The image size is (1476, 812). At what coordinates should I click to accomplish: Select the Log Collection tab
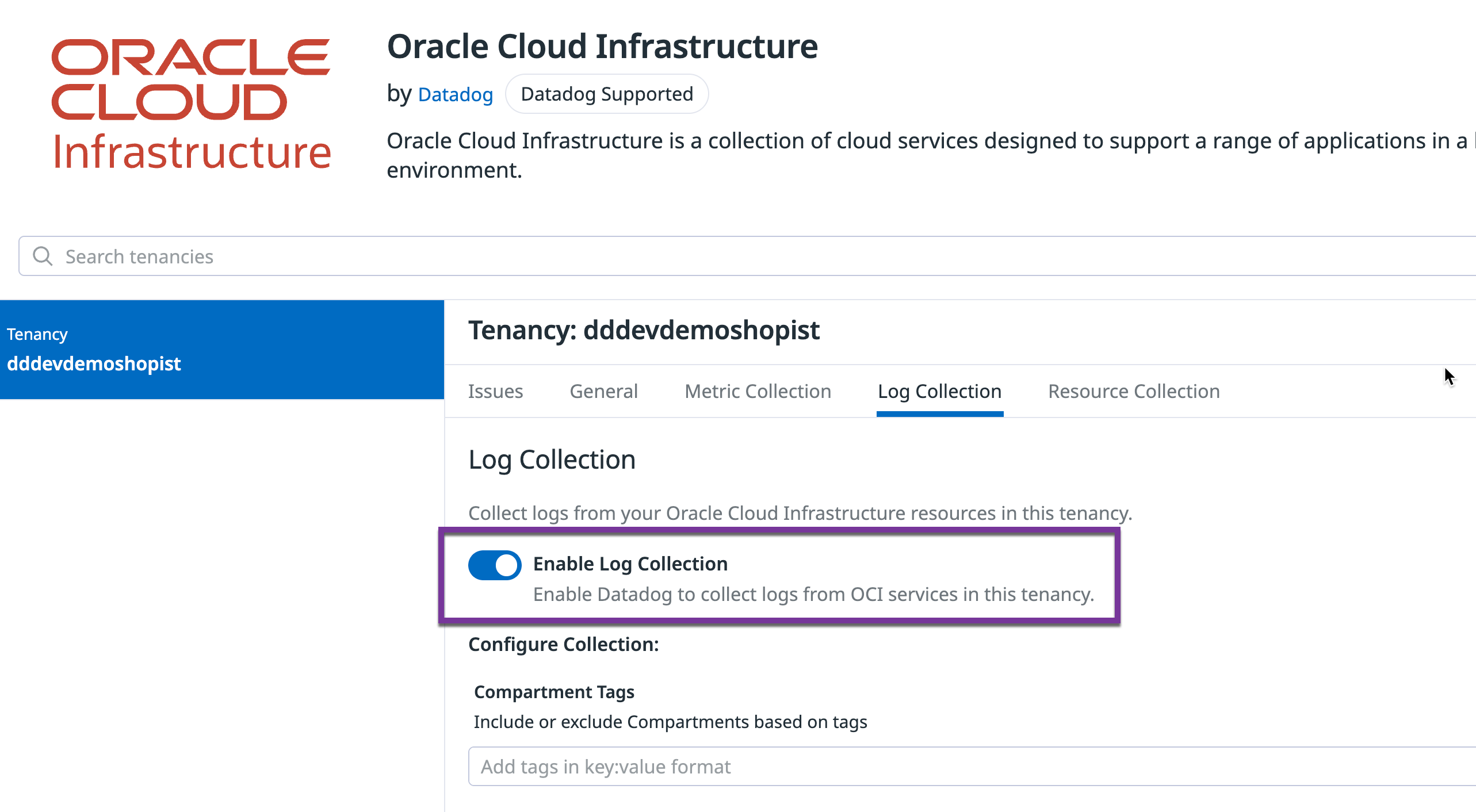point(939,392)
